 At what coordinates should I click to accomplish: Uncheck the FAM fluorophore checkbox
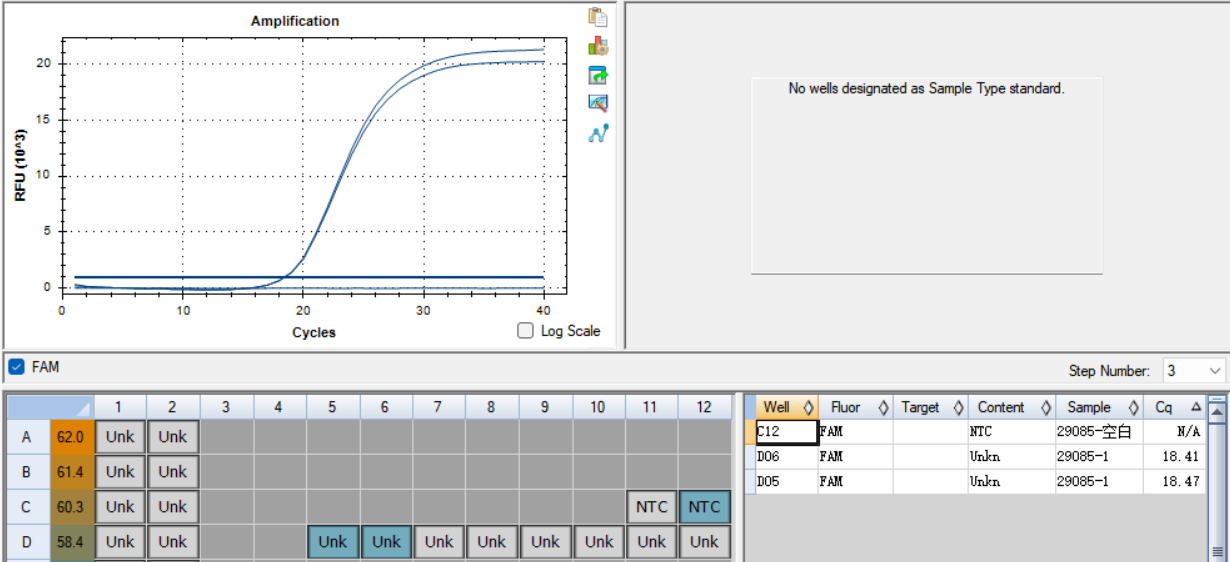pos(16,367)
